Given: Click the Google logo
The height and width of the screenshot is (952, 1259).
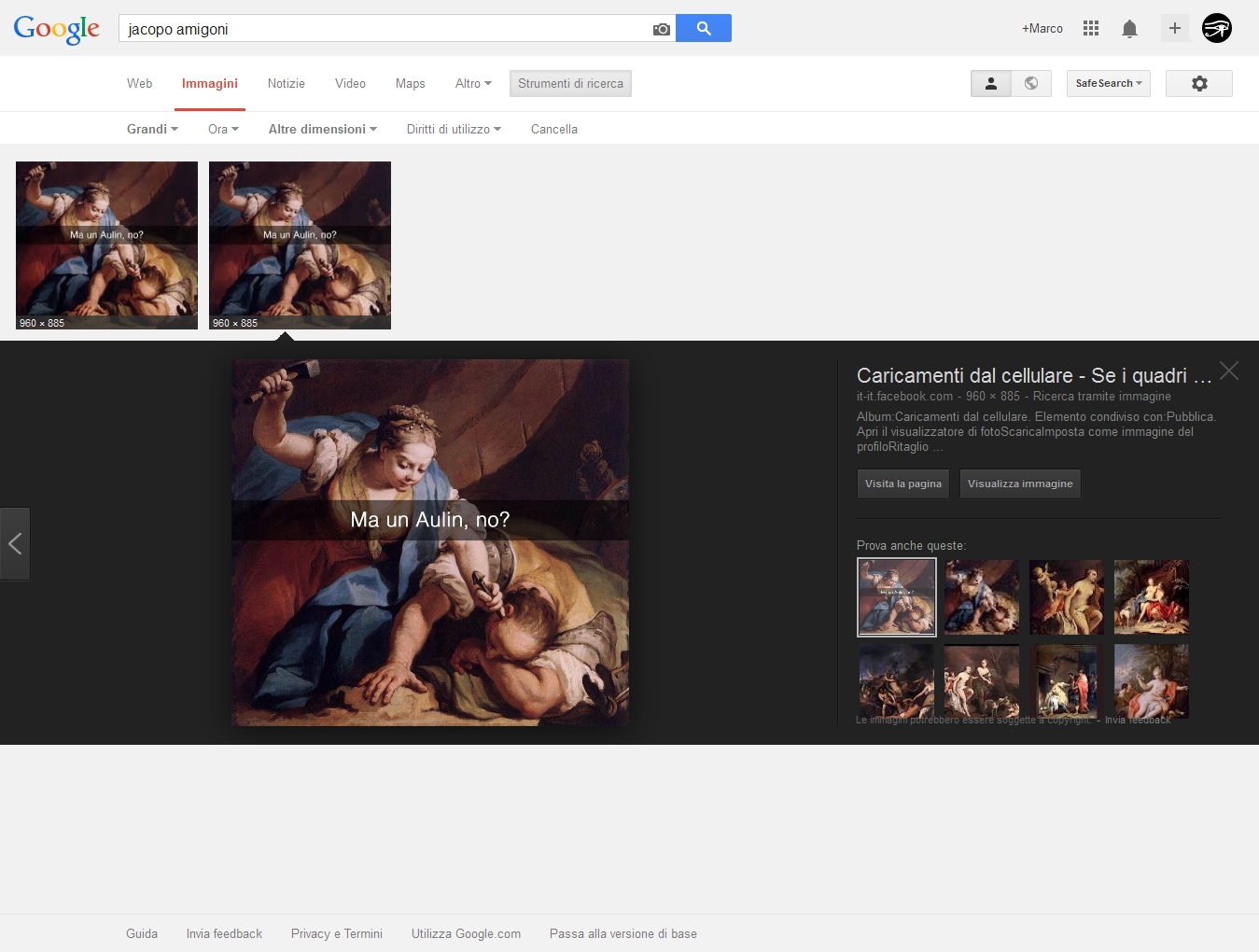Looking at the screenshot, I should pos(56,29).
